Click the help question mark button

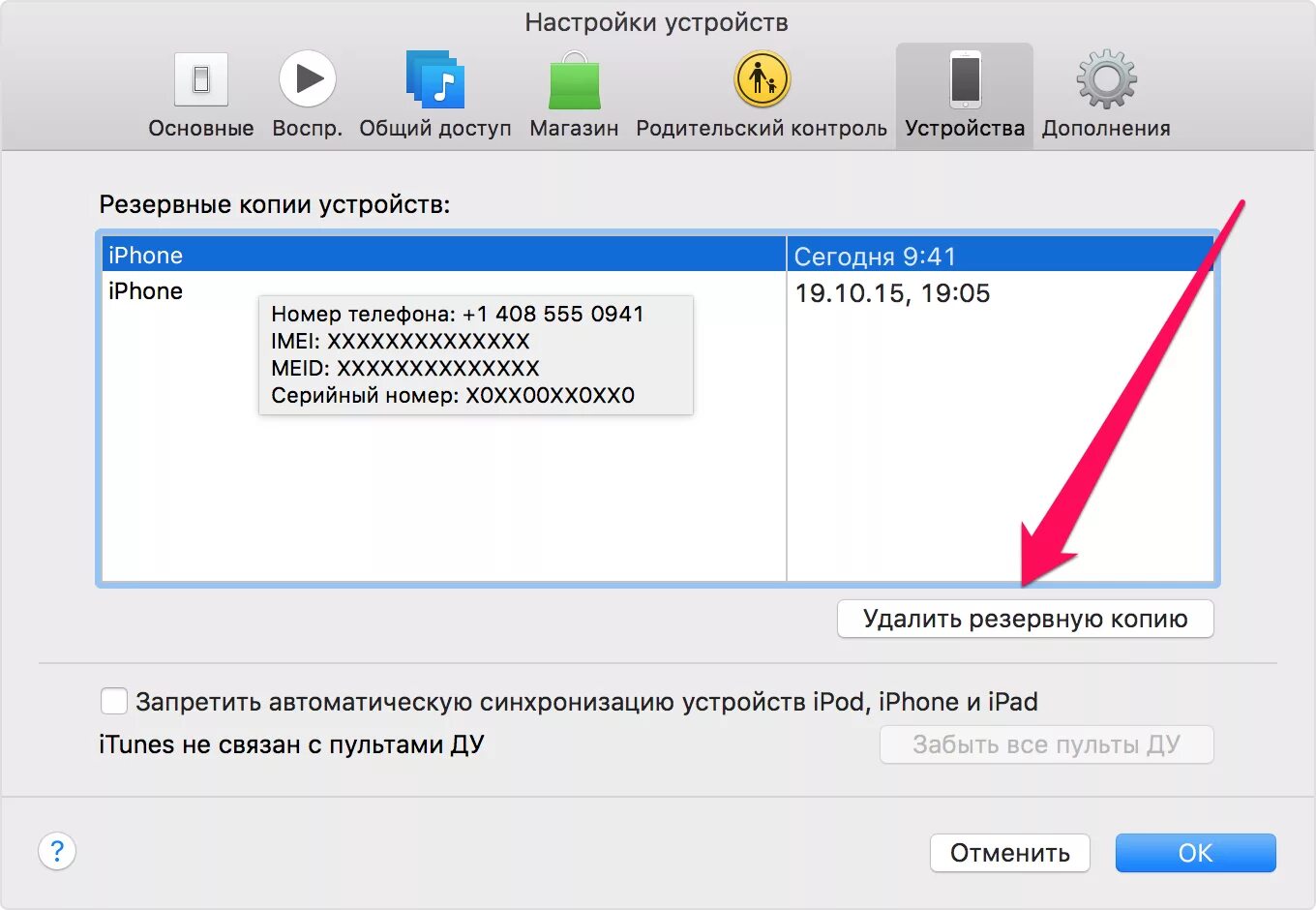pos(57,851)
